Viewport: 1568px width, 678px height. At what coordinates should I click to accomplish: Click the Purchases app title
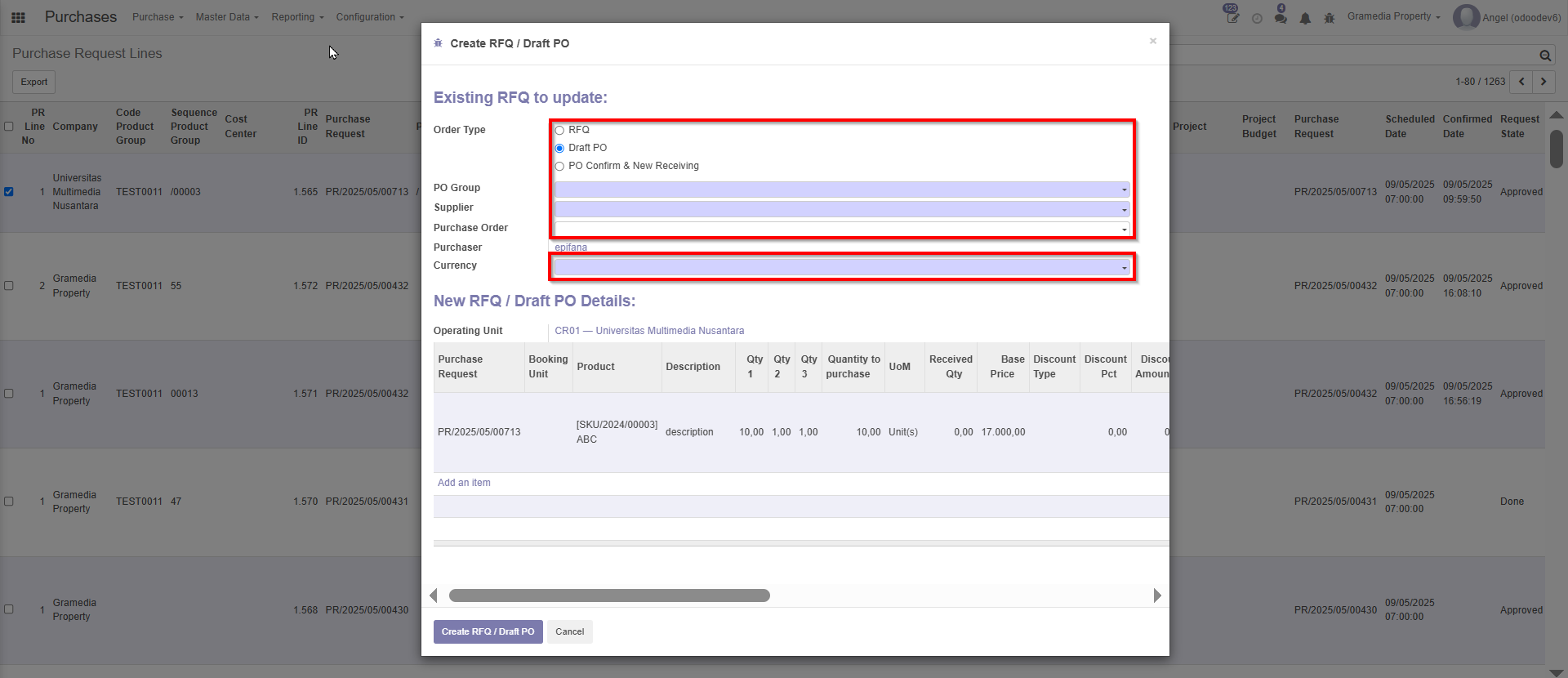point(81,17)
